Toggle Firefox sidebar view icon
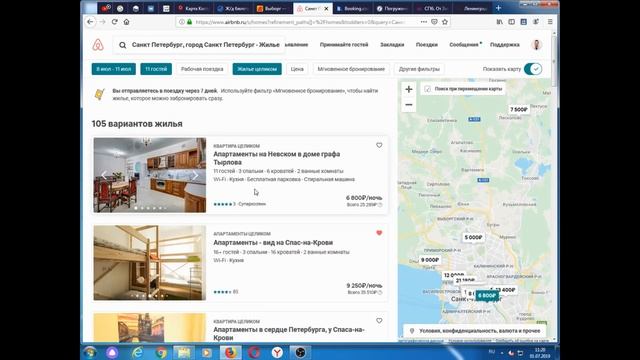Image resolution: width=640 pixels, height=360 pixels. 511,22
